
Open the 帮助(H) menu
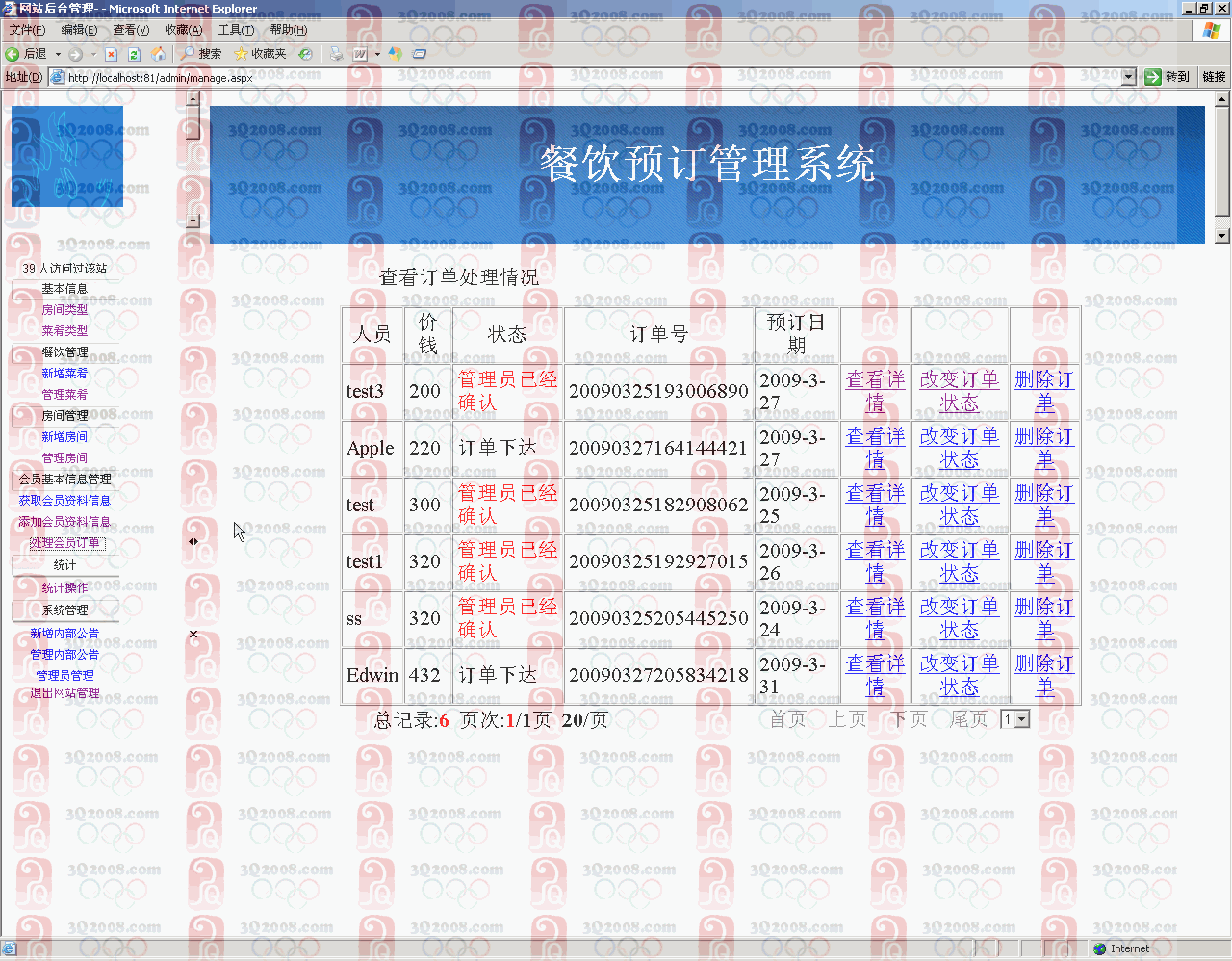coord(289,30)
